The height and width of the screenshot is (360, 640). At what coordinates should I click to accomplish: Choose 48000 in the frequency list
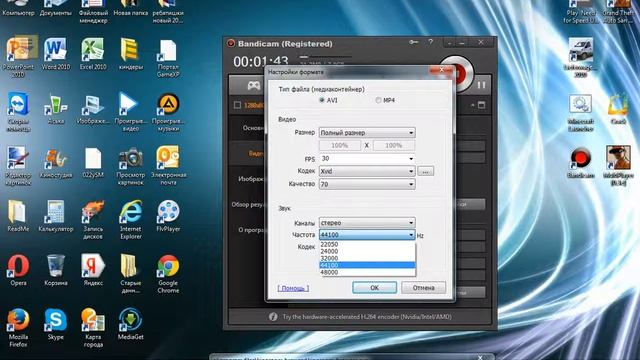pos(367,272)
